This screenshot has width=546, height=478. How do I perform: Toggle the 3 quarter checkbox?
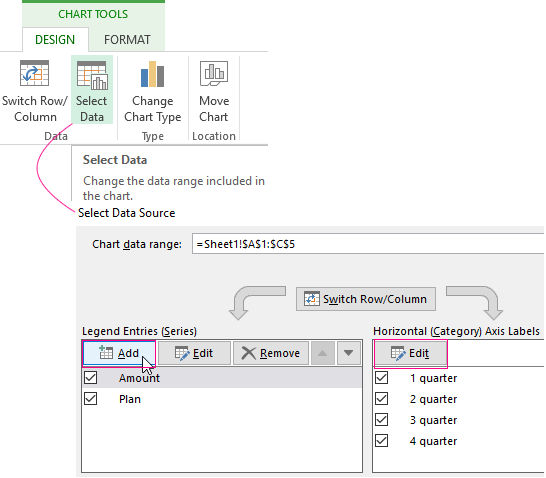382,420
